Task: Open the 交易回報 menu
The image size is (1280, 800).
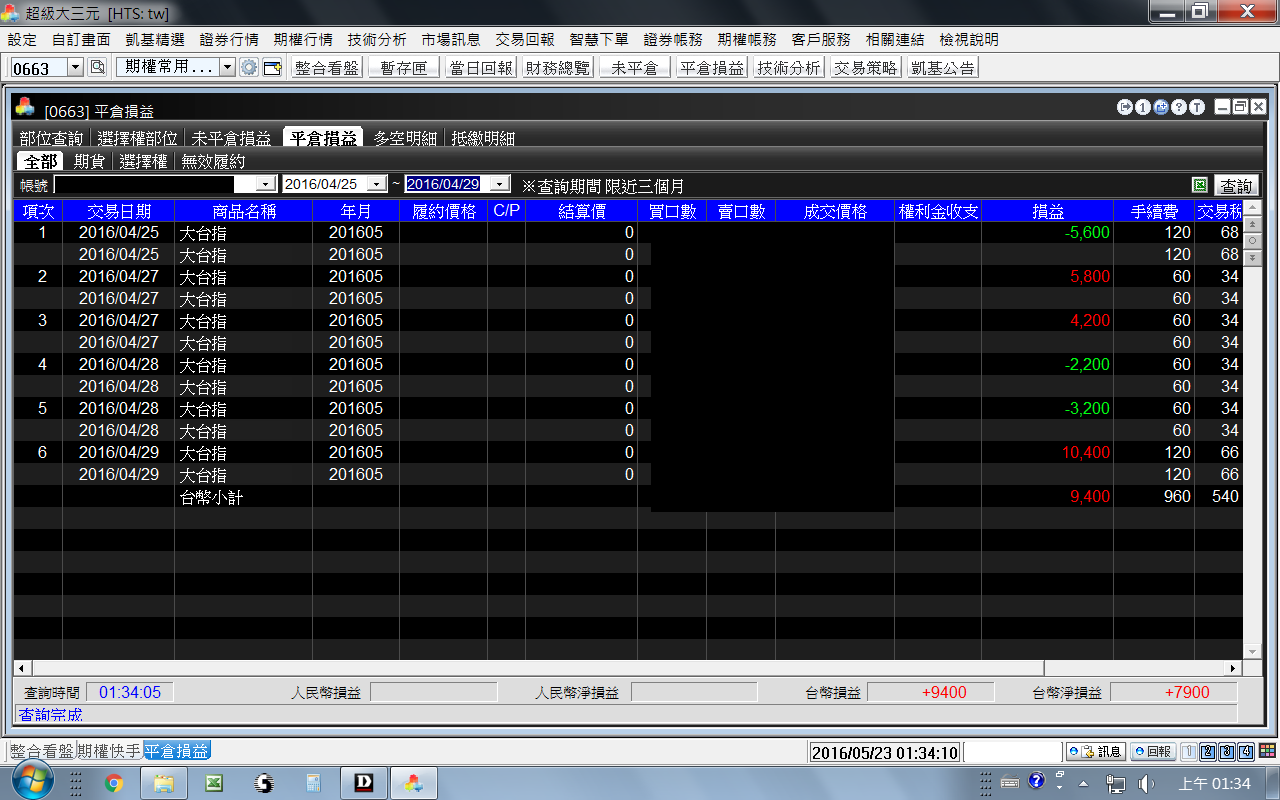Action: (525, 39)
